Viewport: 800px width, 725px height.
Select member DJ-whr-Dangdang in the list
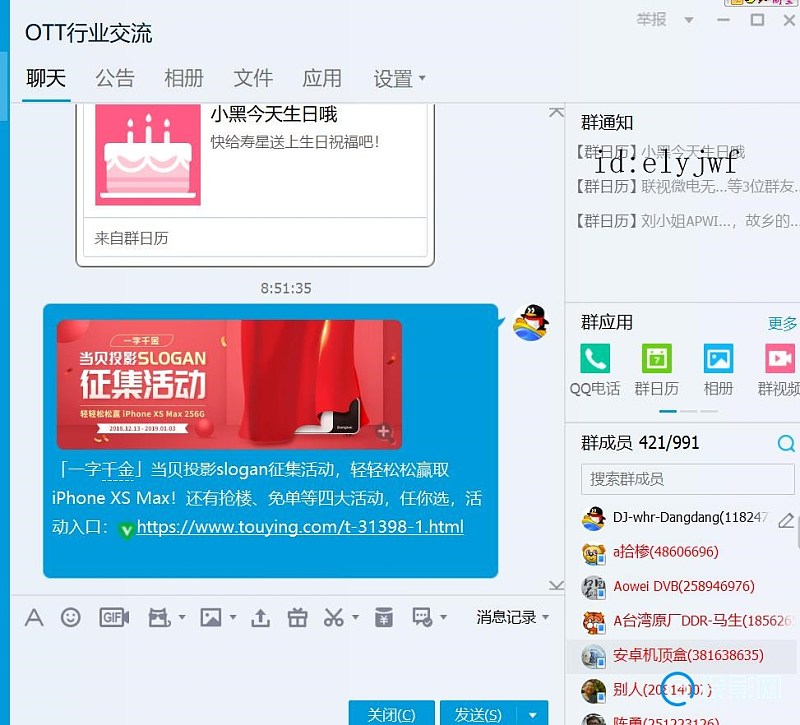coord(682,518)
